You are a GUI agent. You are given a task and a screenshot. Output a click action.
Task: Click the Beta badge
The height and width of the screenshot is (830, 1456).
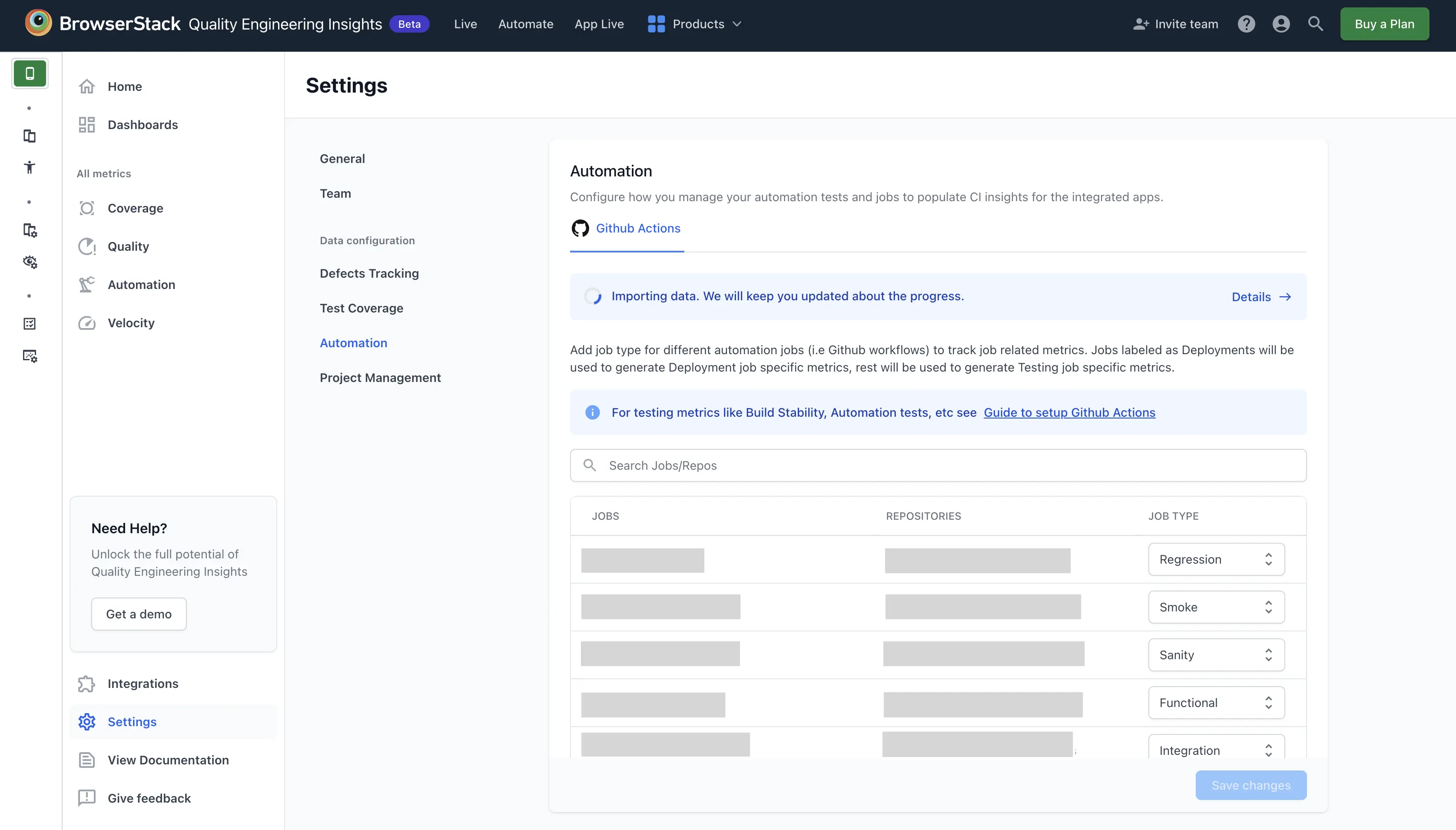409,24
